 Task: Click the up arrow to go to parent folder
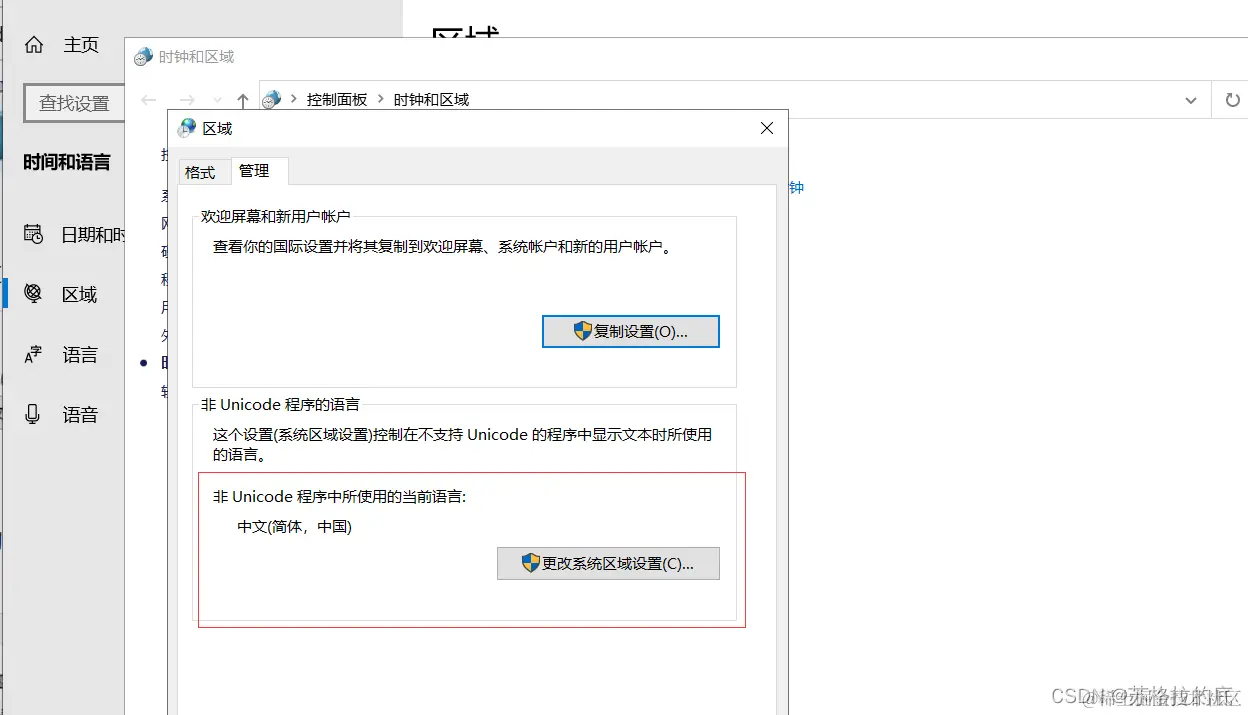click(242, 99)
